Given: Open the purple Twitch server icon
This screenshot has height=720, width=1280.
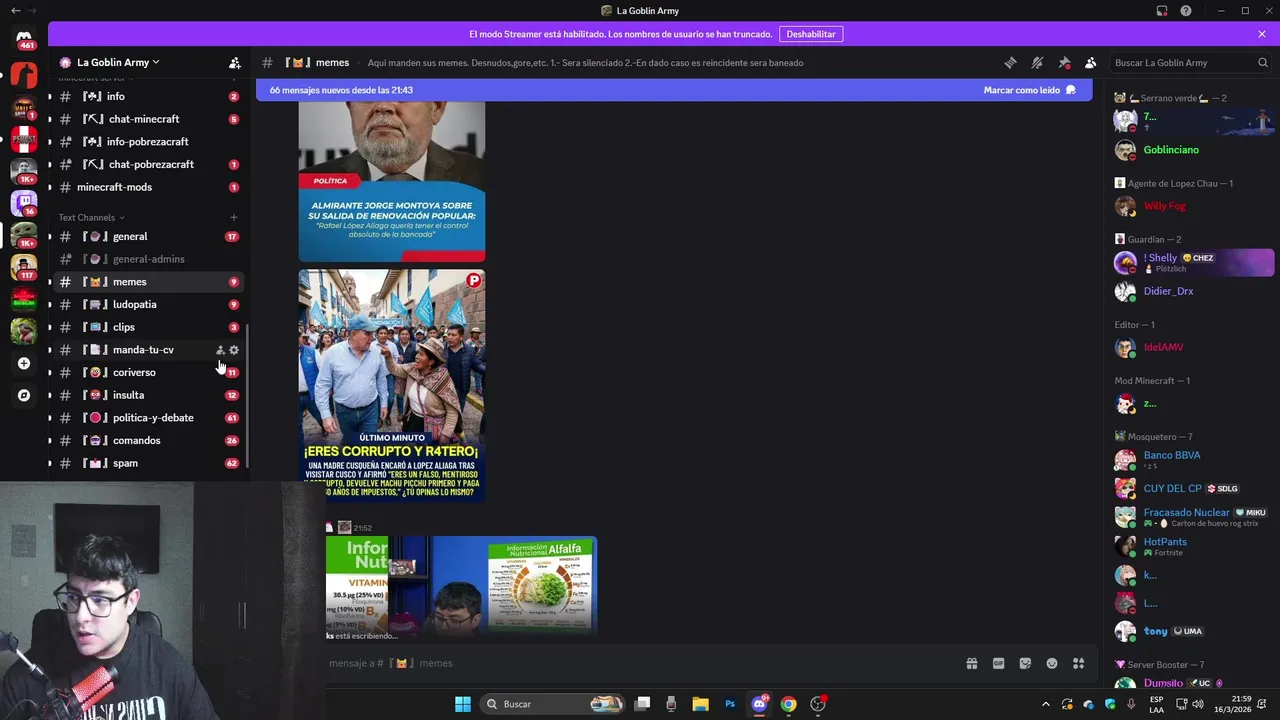Looking at the screenshot, I should point(24,203).
